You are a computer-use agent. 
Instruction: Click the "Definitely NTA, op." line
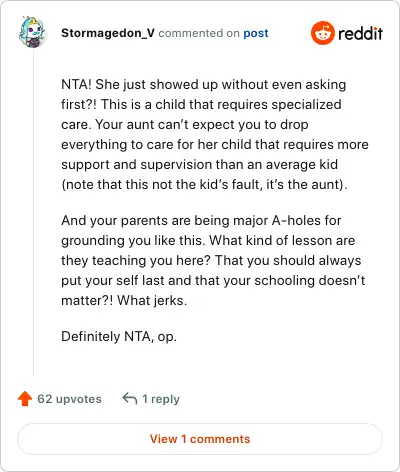[x=119, y=337]
